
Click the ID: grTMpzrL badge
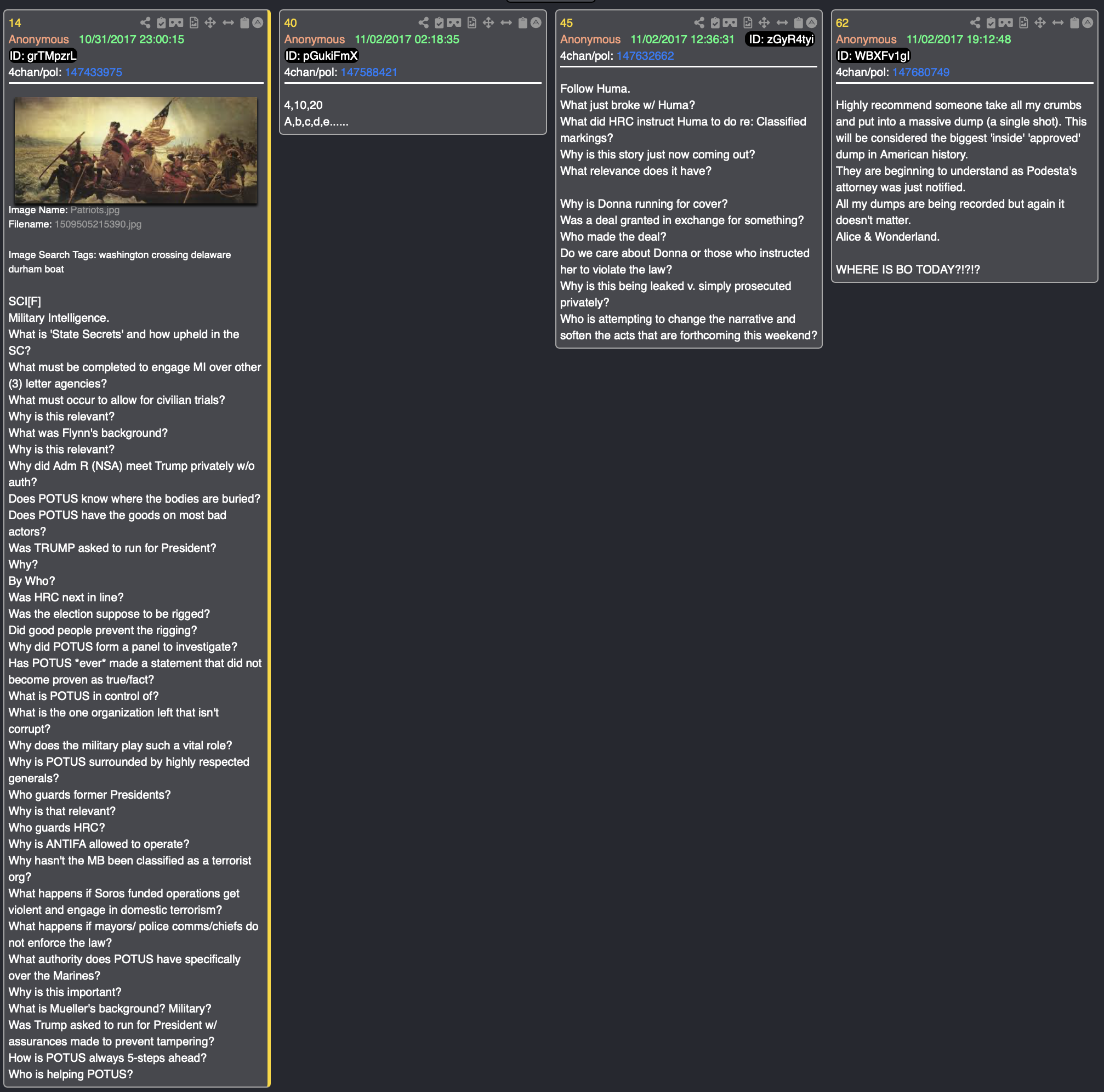[43, 56]
